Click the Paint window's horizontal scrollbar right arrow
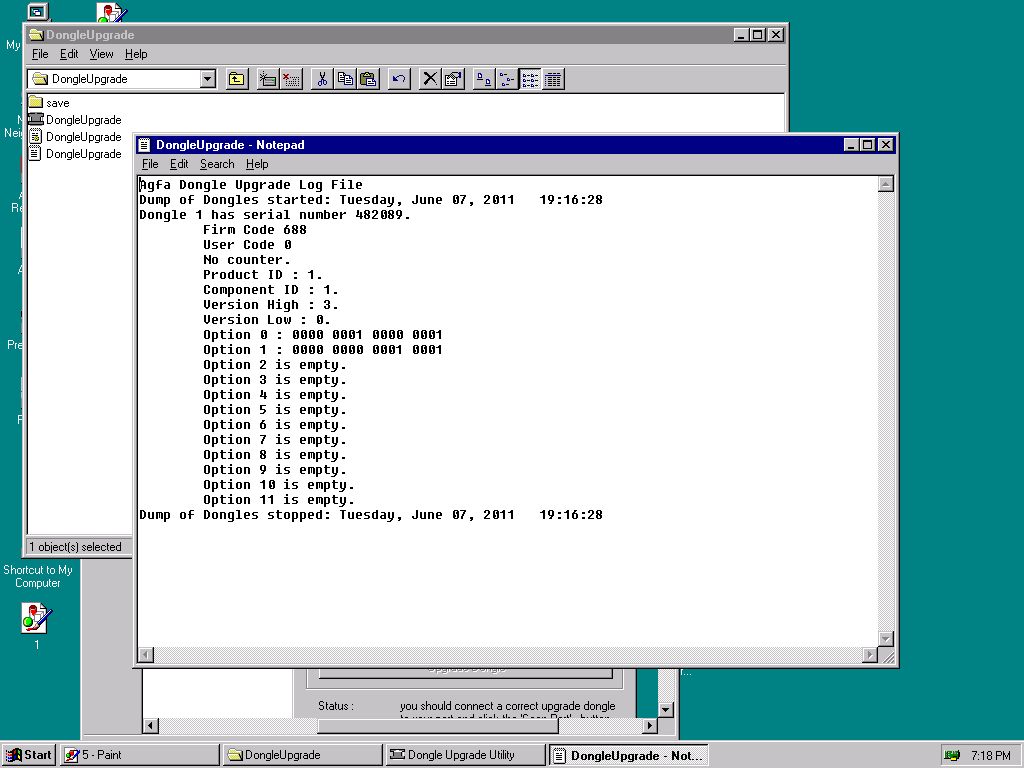The image size is (1024, 768). 650,725
